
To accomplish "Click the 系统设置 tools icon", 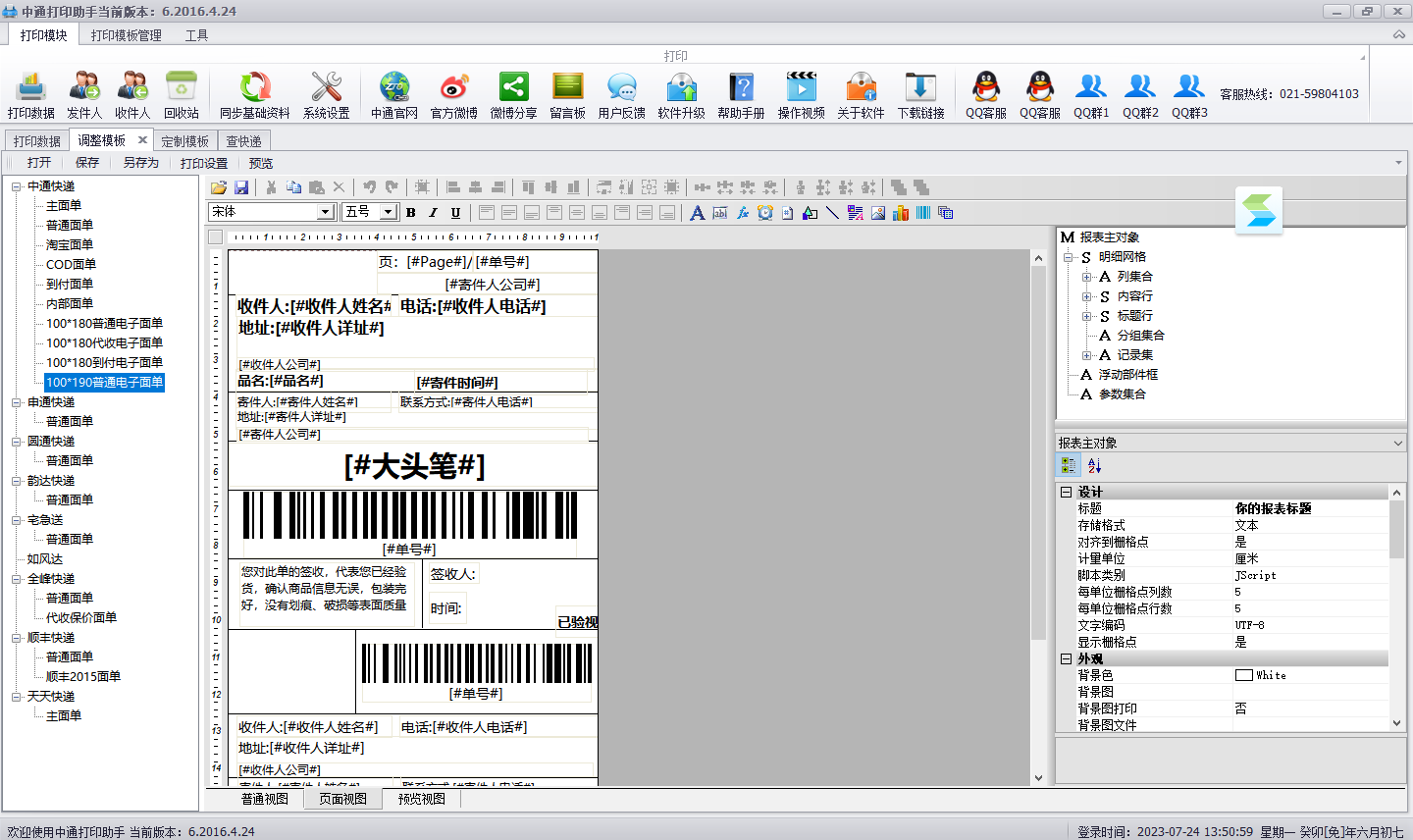I will click(x=326, y=86).
